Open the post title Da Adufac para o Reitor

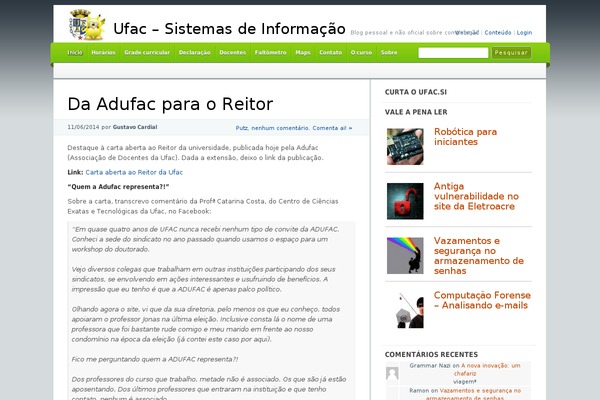[x=170, y=104]
